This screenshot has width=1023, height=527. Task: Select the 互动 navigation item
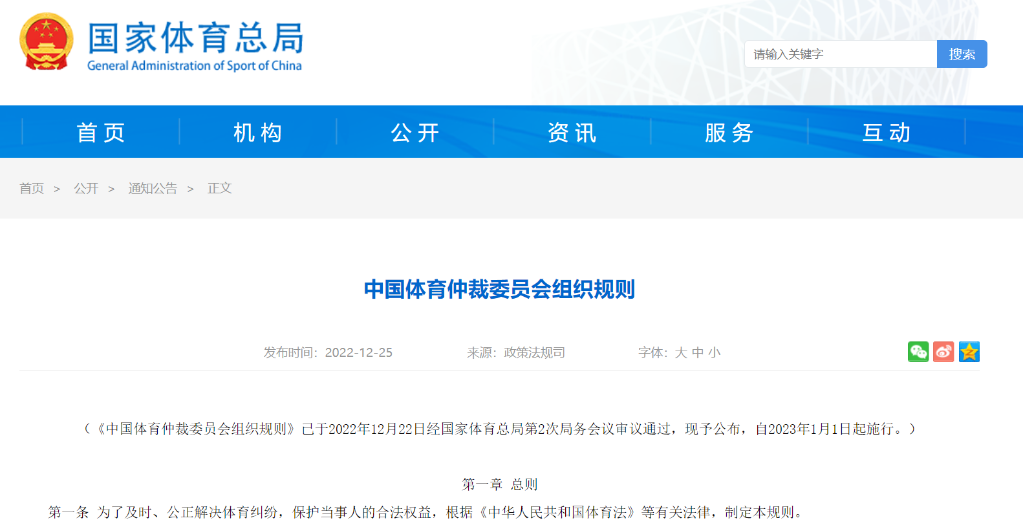[886, 132]
